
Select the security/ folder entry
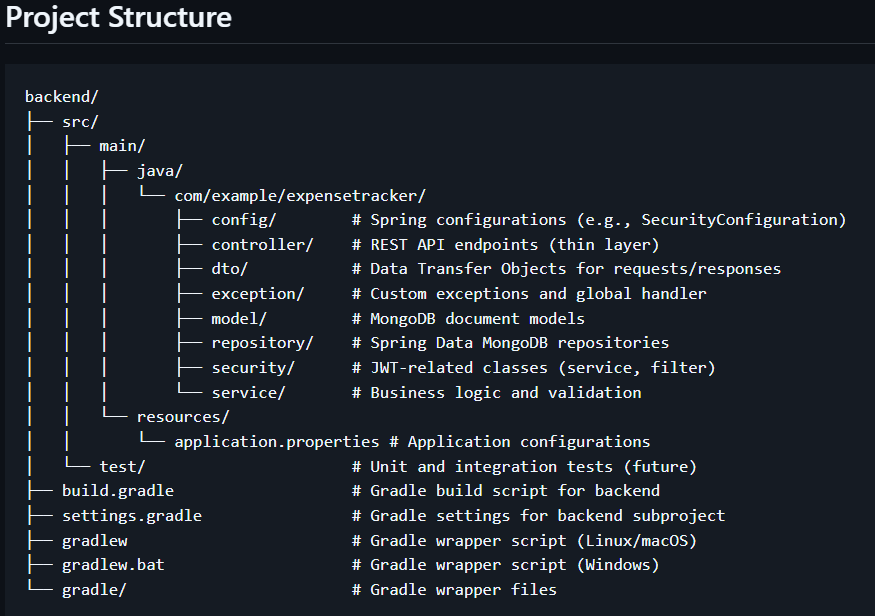(x=253, y=368)
